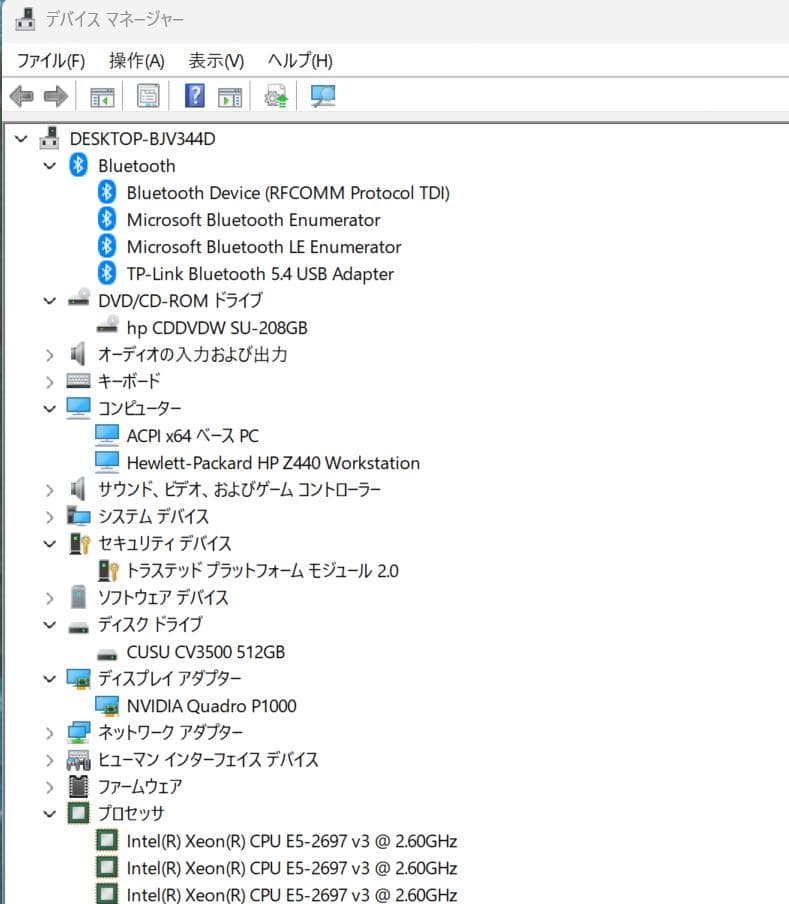Select Microsoft Bluetooth Enumerator
This screenshot has height=904, width=789.
coord(254,220)
